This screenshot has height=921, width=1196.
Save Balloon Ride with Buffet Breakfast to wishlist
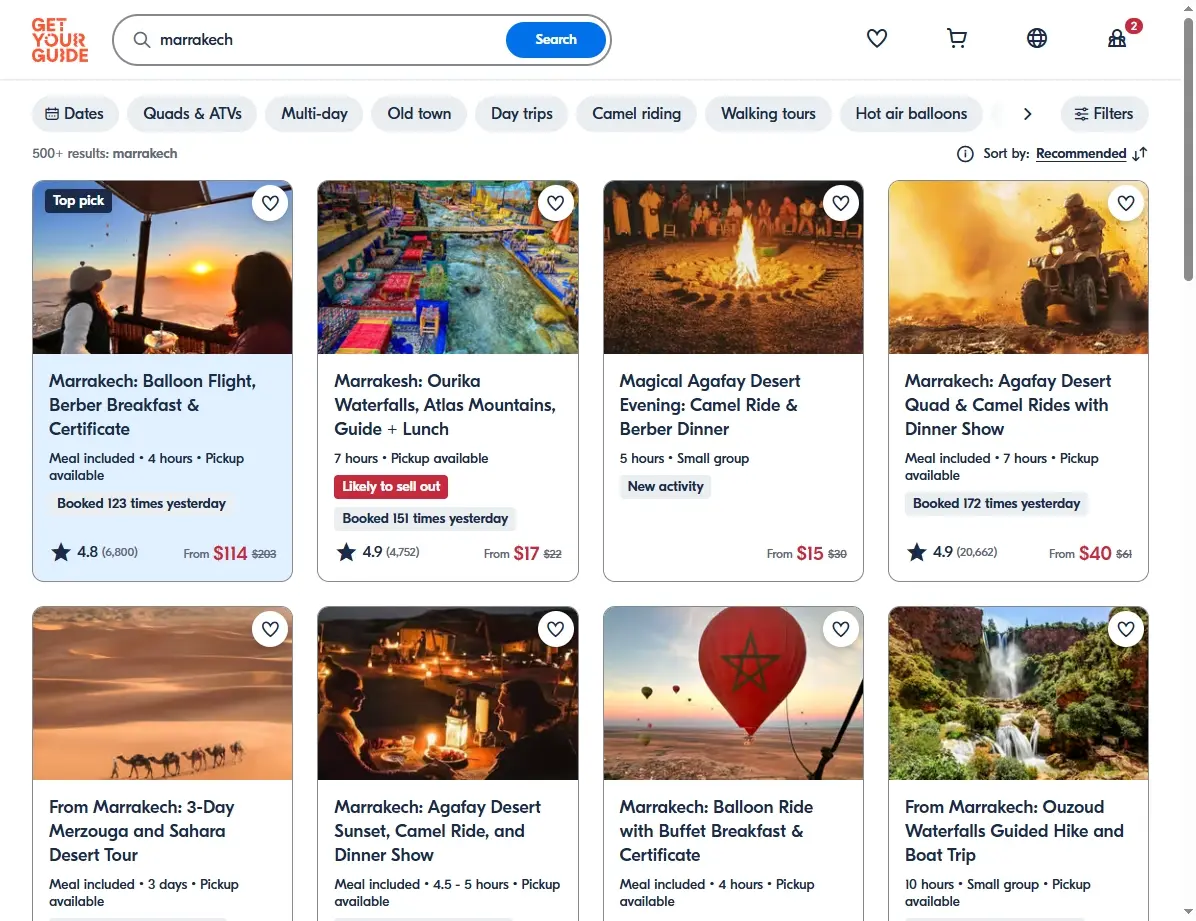841,629
